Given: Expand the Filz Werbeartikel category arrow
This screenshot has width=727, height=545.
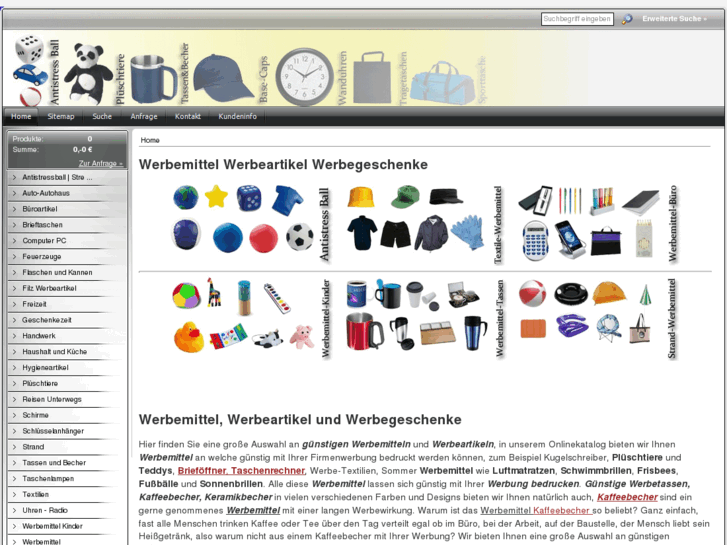Looking at the screenshot, I should point(14,288).
